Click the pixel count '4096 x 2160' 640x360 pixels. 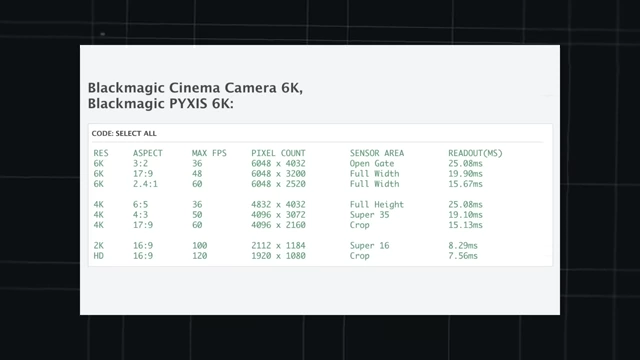(278, 225)
